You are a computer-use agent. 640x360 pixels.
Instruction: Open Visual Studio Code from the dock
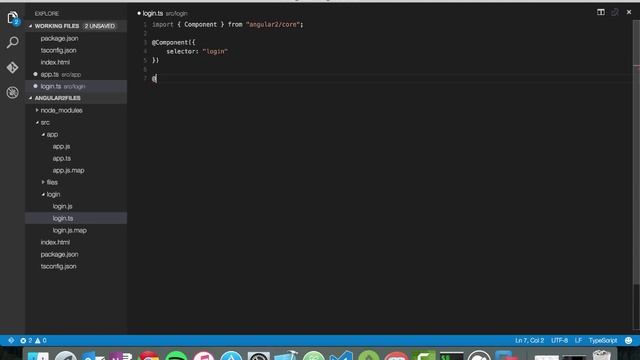tap(341, 355)
